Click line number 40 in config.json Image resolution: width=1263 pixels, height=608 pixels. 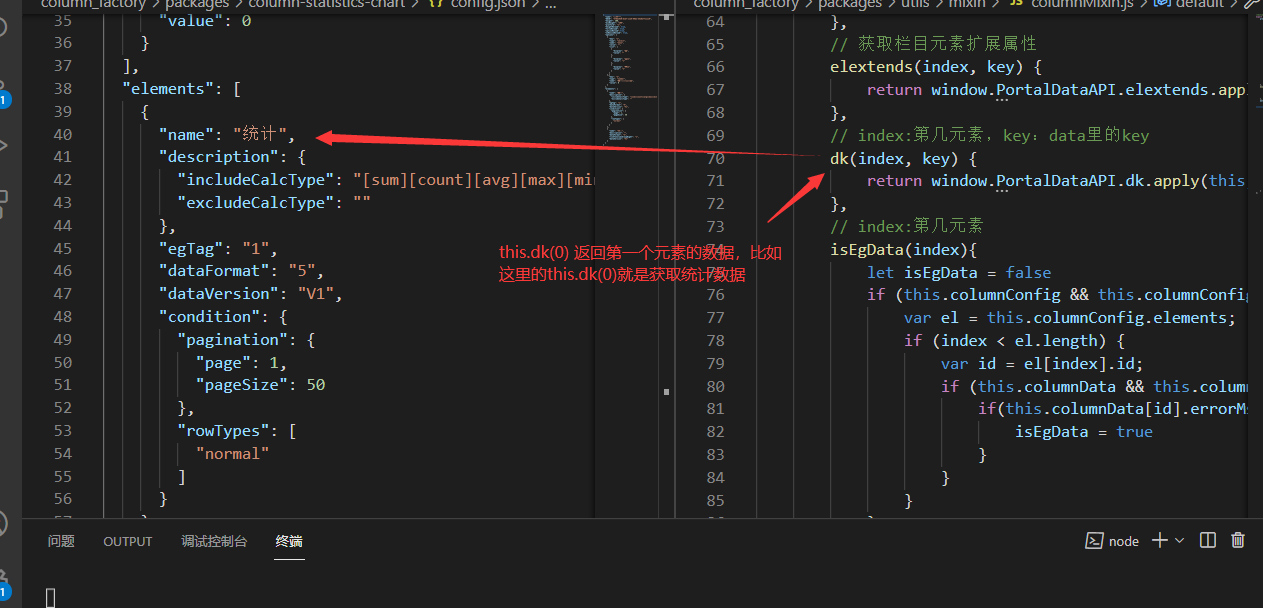click(62, 134)
